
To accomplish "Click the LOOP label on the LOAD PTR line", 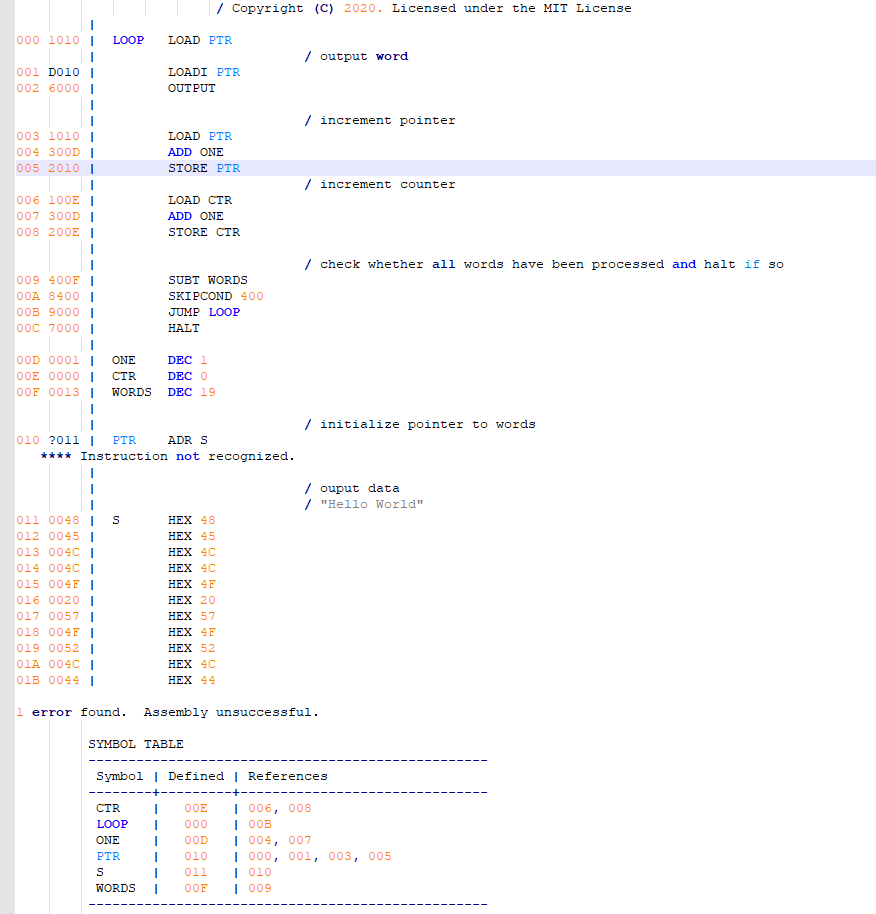I will click(128, 40).
